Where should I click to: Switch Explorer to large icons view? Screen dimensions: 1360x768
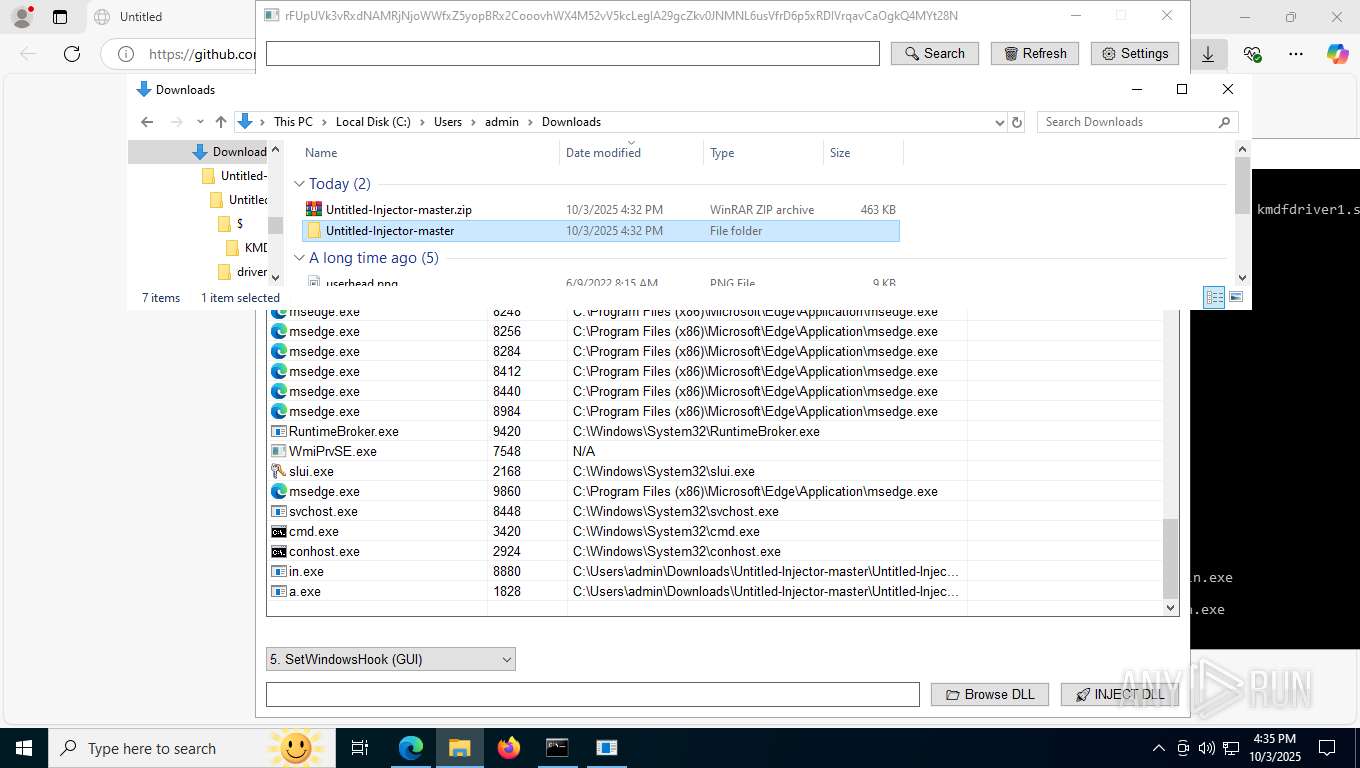click(1236, 297)
